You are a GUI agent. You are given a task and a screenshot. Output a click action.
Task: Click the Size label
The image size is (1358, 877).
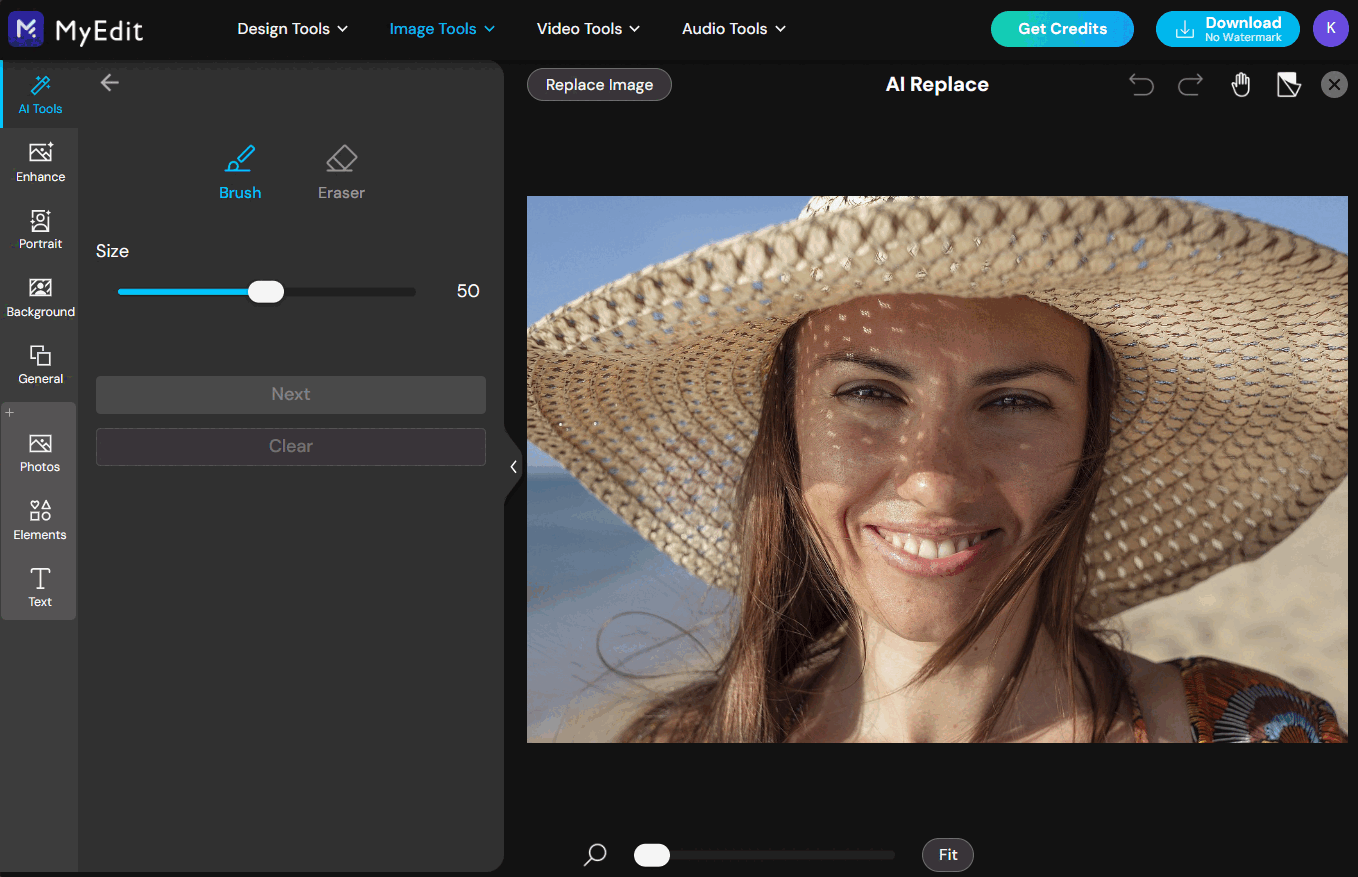tap(112, 251)
